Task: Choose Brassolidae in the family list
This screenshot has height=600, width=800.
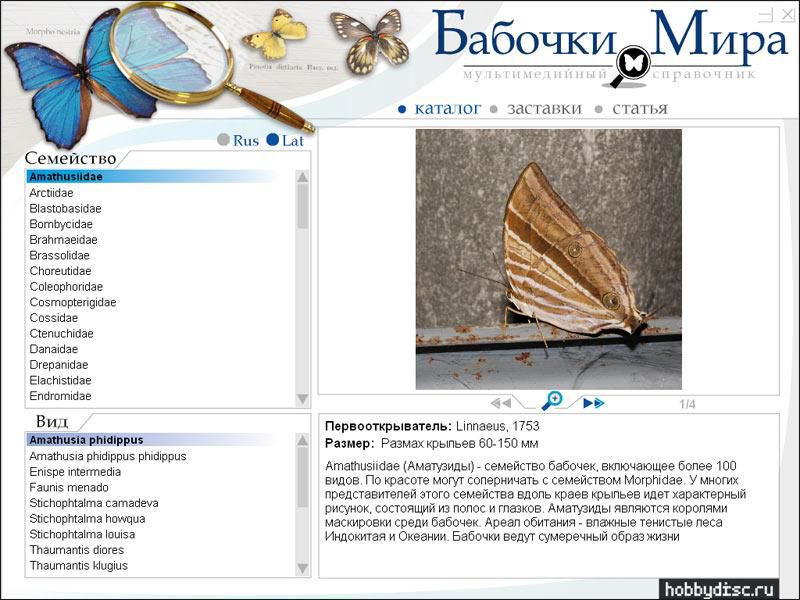Action: click(59, 255)
